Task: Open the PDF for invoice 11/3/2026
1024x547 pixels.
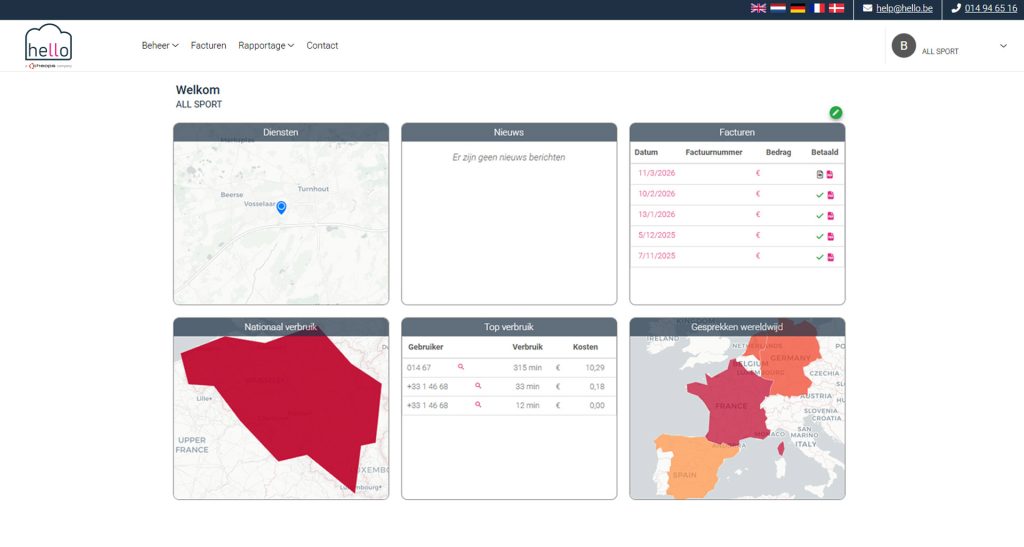Action: (830, 175)
